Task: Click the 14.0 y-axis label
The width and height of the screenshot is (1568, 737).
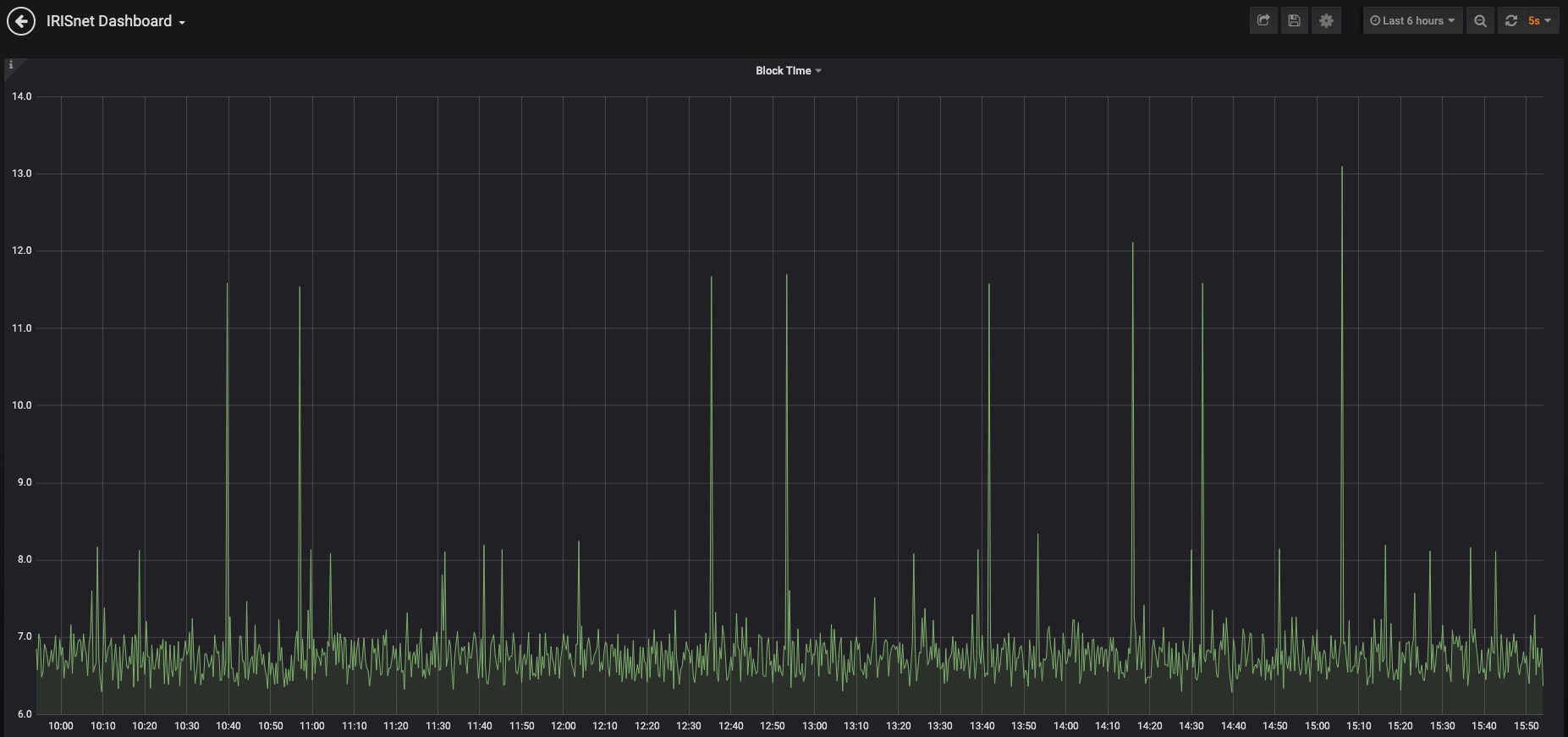Action: coord(22,96)
